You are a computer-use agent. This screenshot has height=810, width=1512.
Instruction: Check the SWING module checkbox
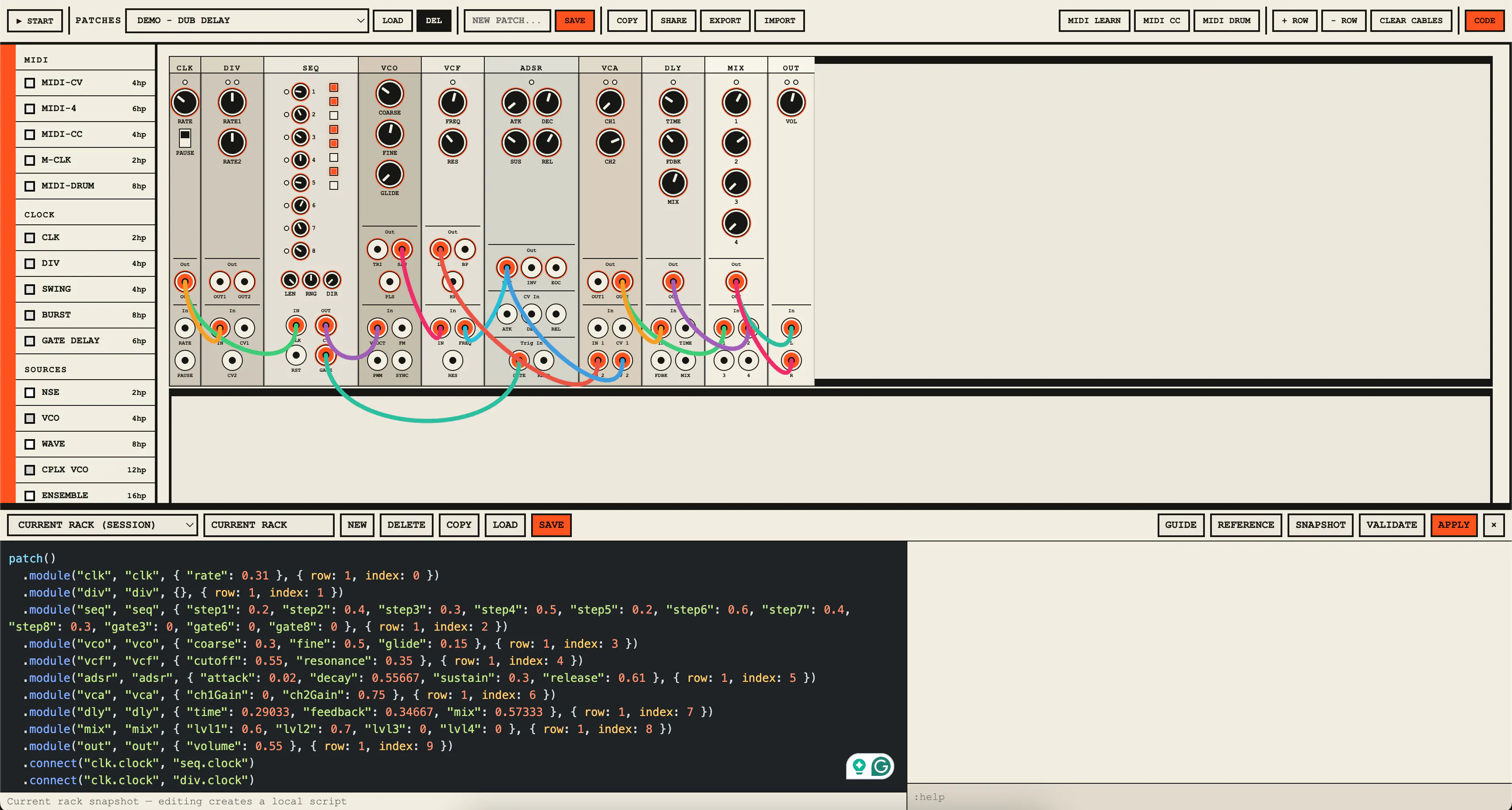point(30,290)
